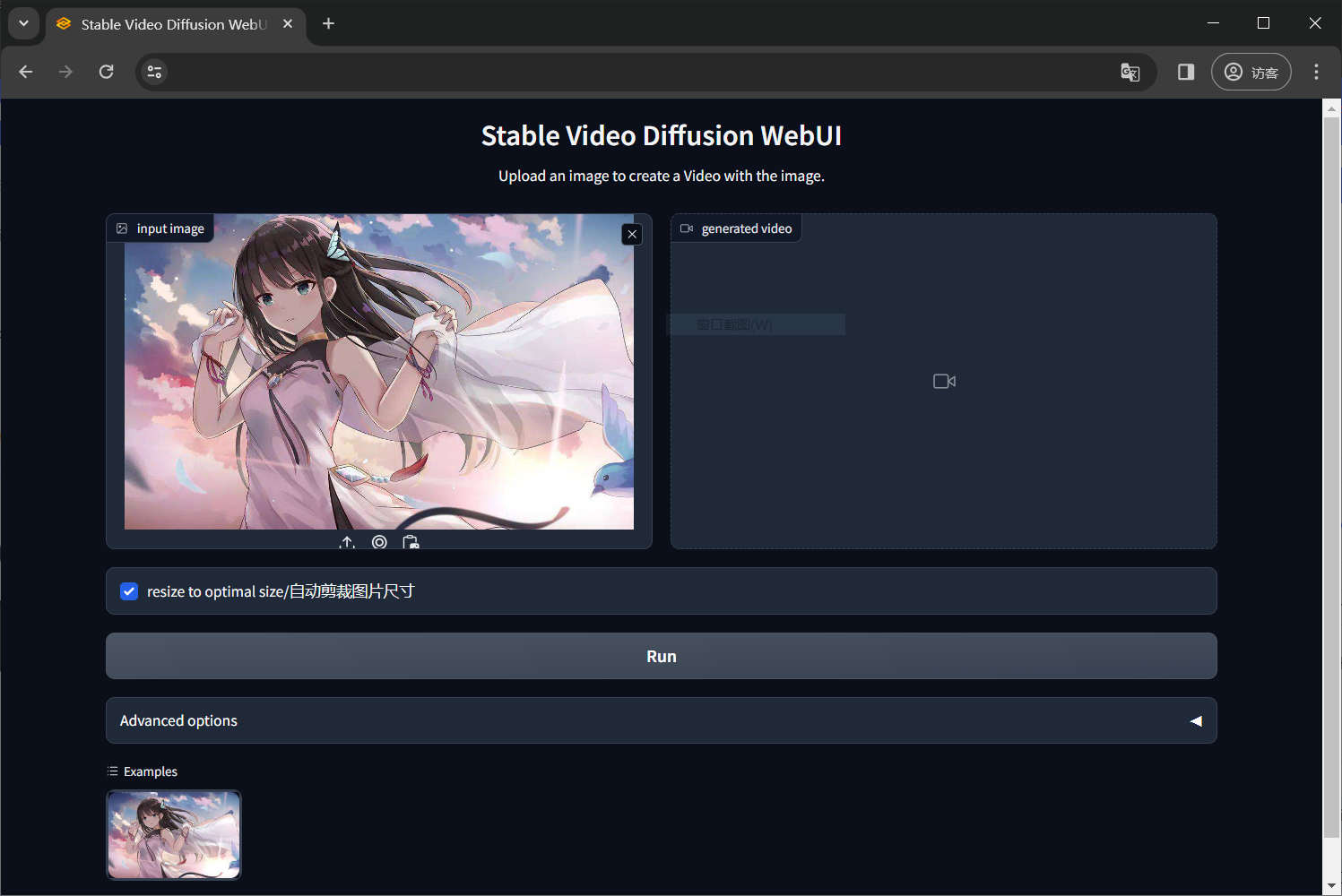Click the generated video camera icon
1342x896 pixels.
[686, 228]
